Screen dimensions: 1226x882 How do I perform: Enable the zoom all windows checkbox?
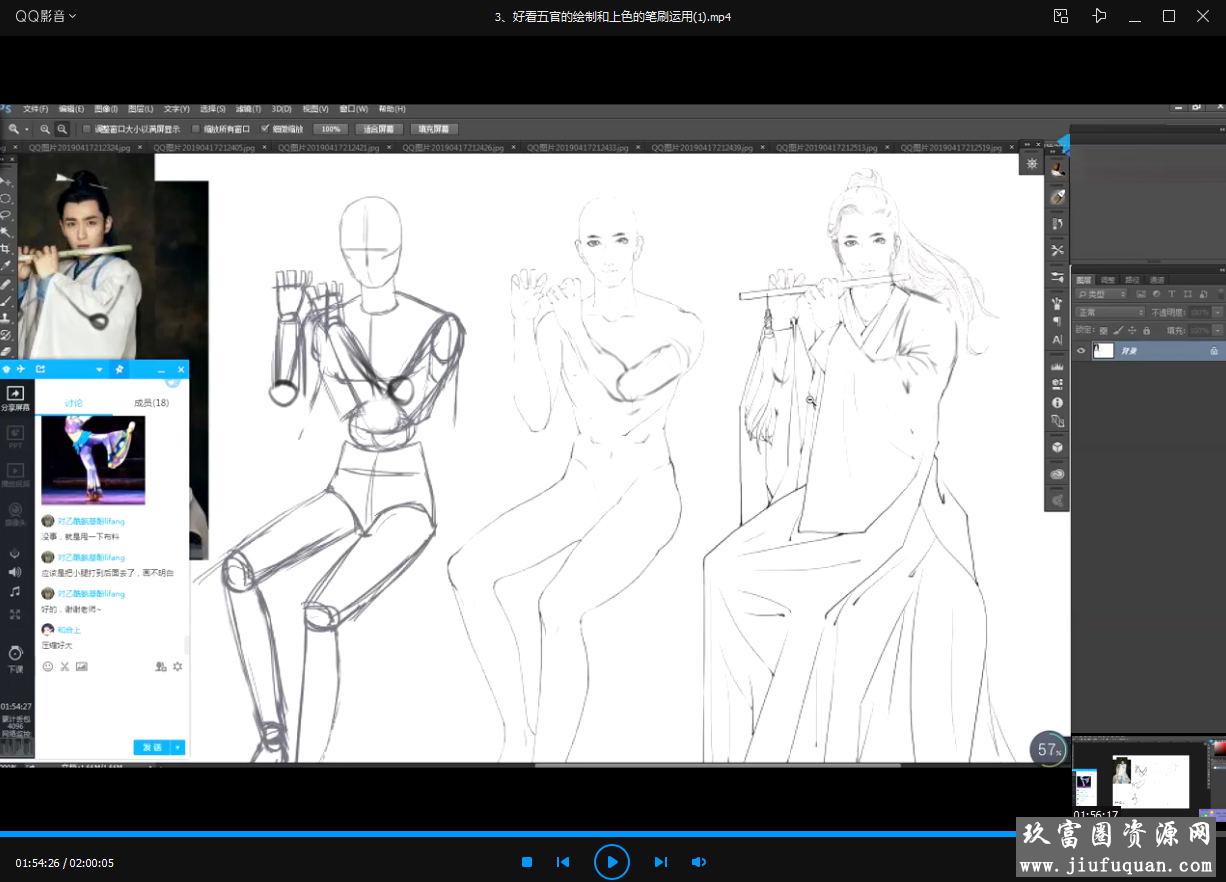pos(196,129)
